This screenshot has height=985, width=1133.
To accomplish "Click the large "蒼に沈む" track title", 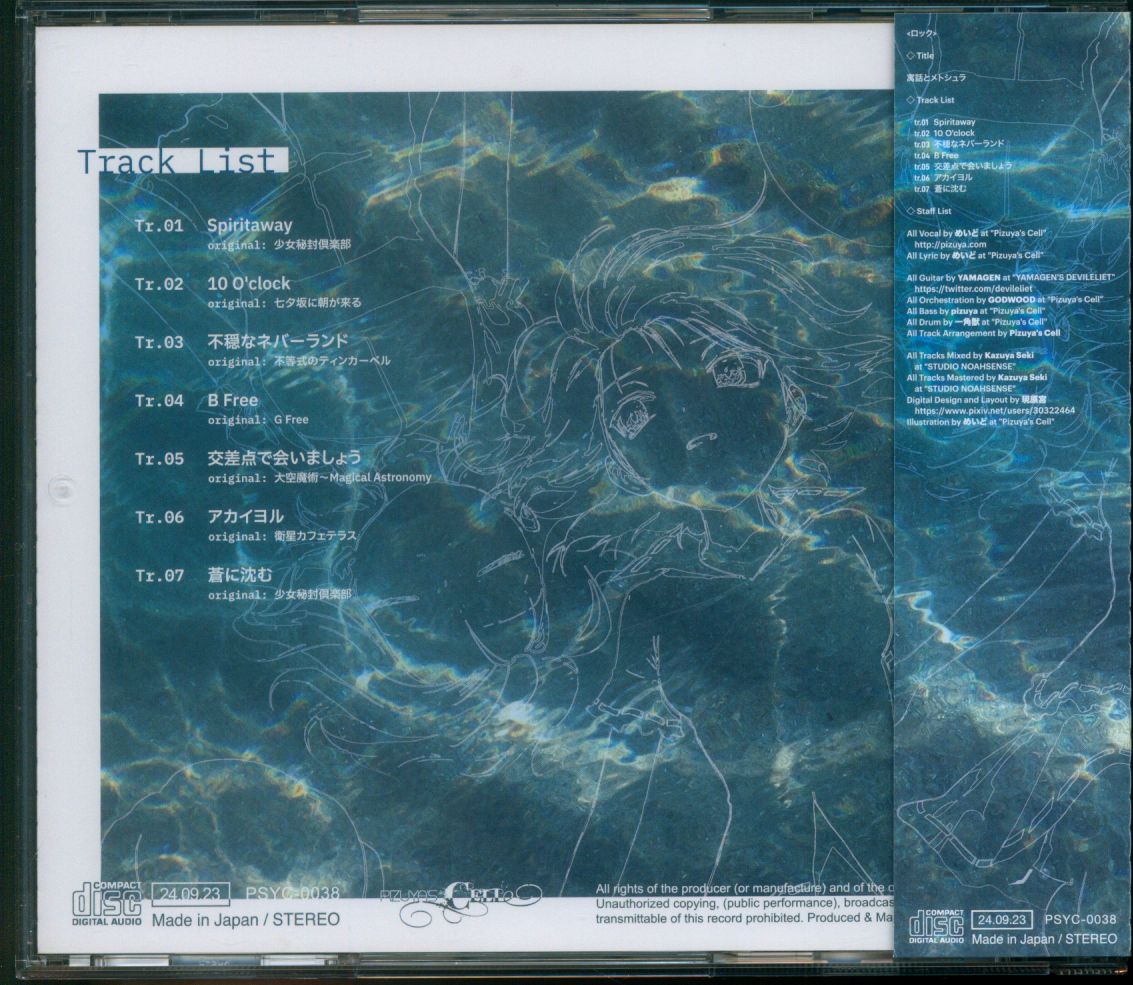I will (240, 575).
